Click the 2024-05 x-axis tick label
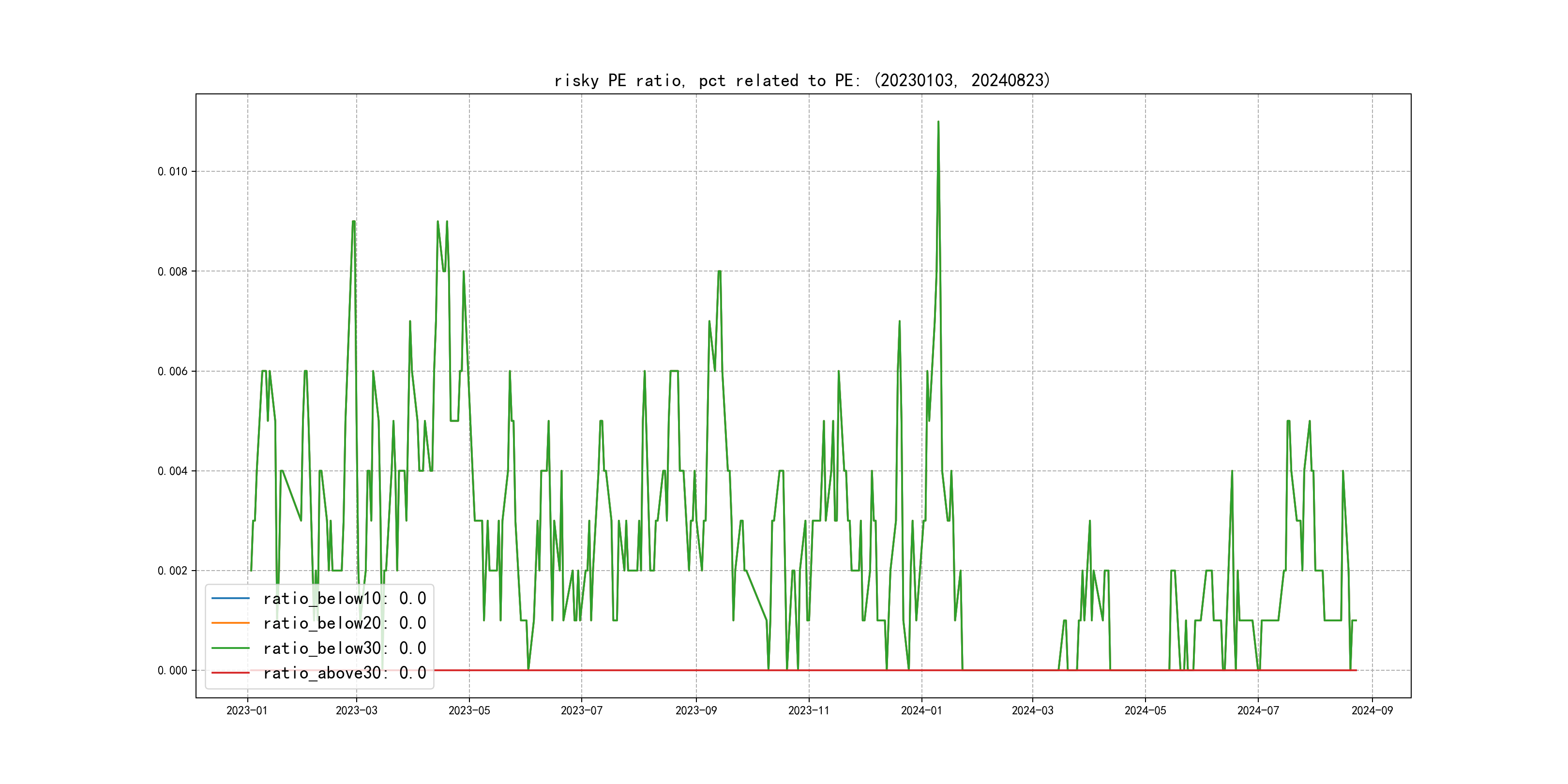This screenshot has height=784, width=1568. coord(1145,711)
